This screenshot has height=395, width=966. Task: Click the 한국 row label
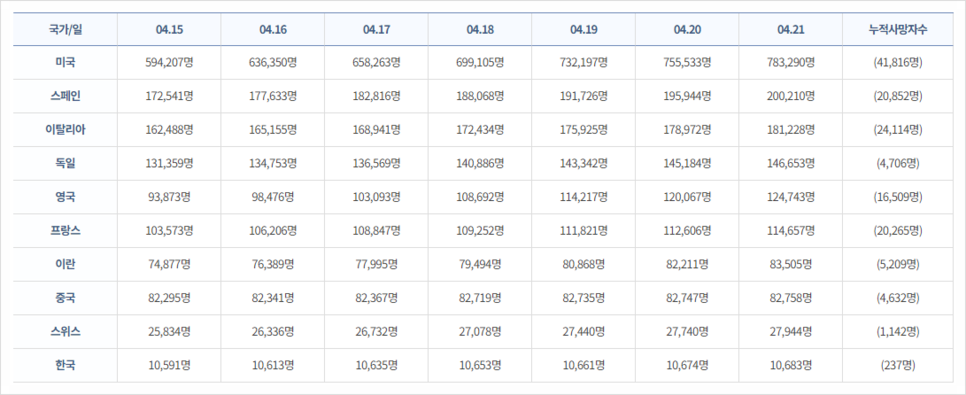(65, 365)
